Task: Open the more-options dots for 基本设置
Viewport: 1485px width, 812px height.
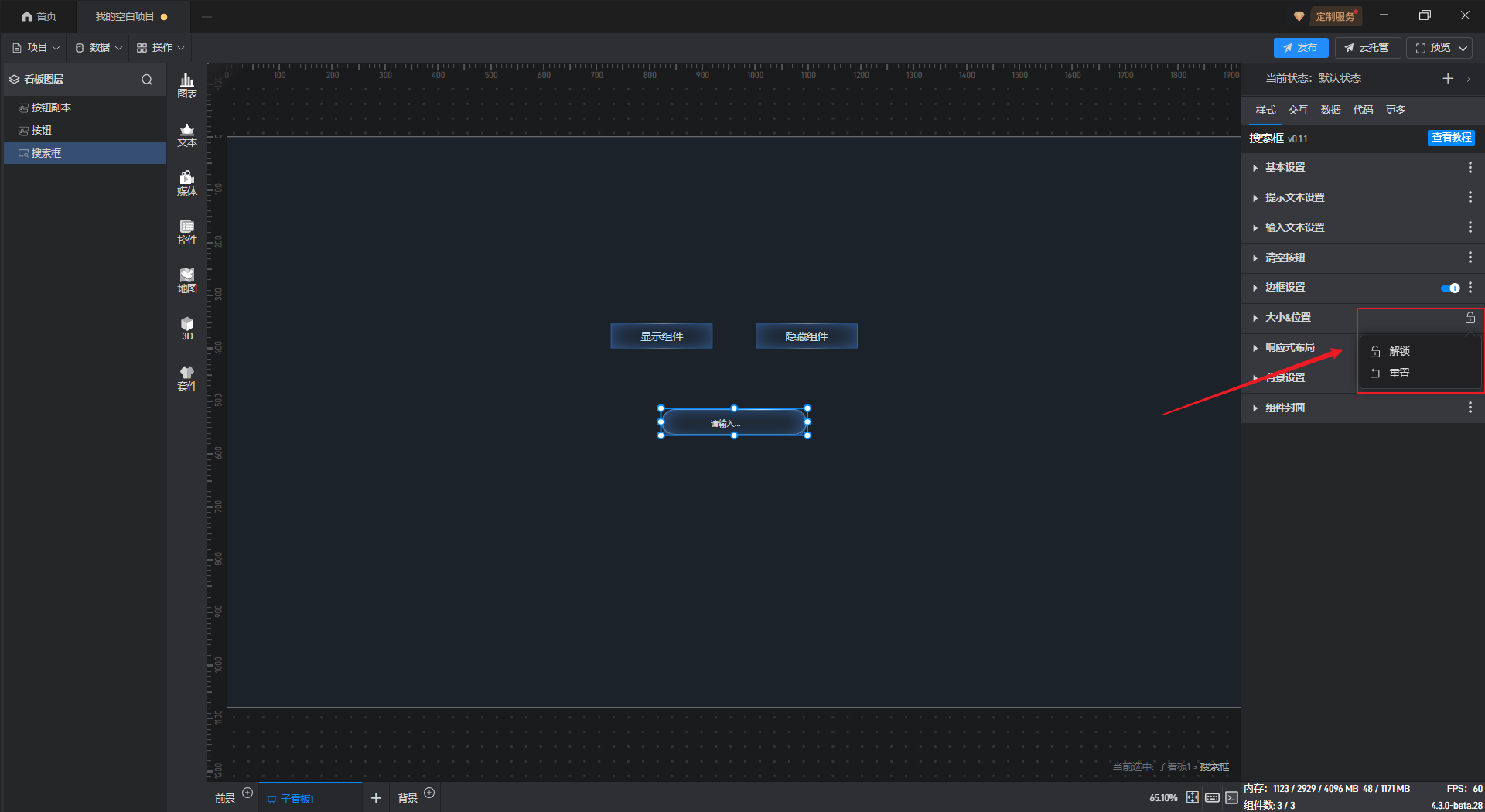Action: [x=1470, y=167]
